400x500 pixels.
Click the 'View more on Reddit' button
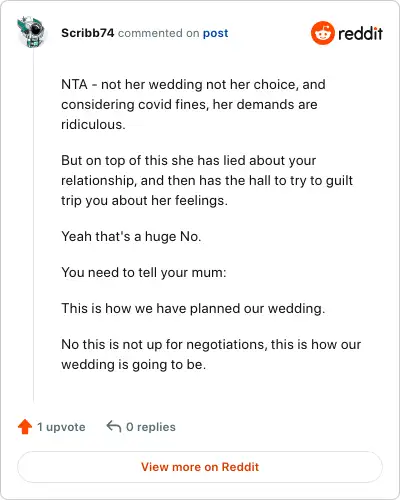(200, 467)
